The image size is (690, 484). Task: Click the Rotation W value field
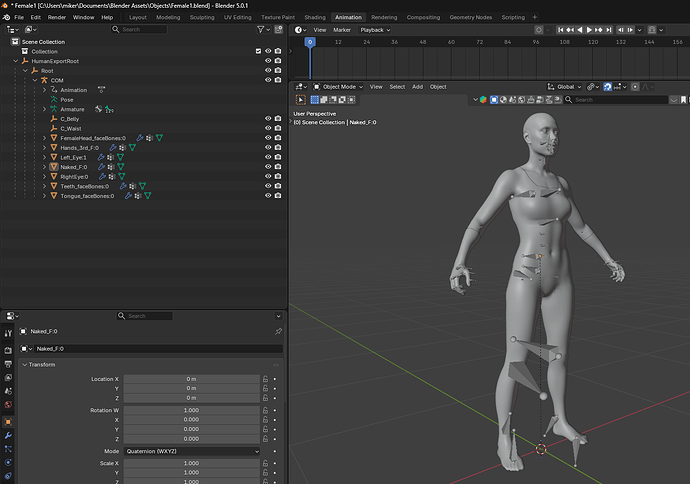point(191,410)
